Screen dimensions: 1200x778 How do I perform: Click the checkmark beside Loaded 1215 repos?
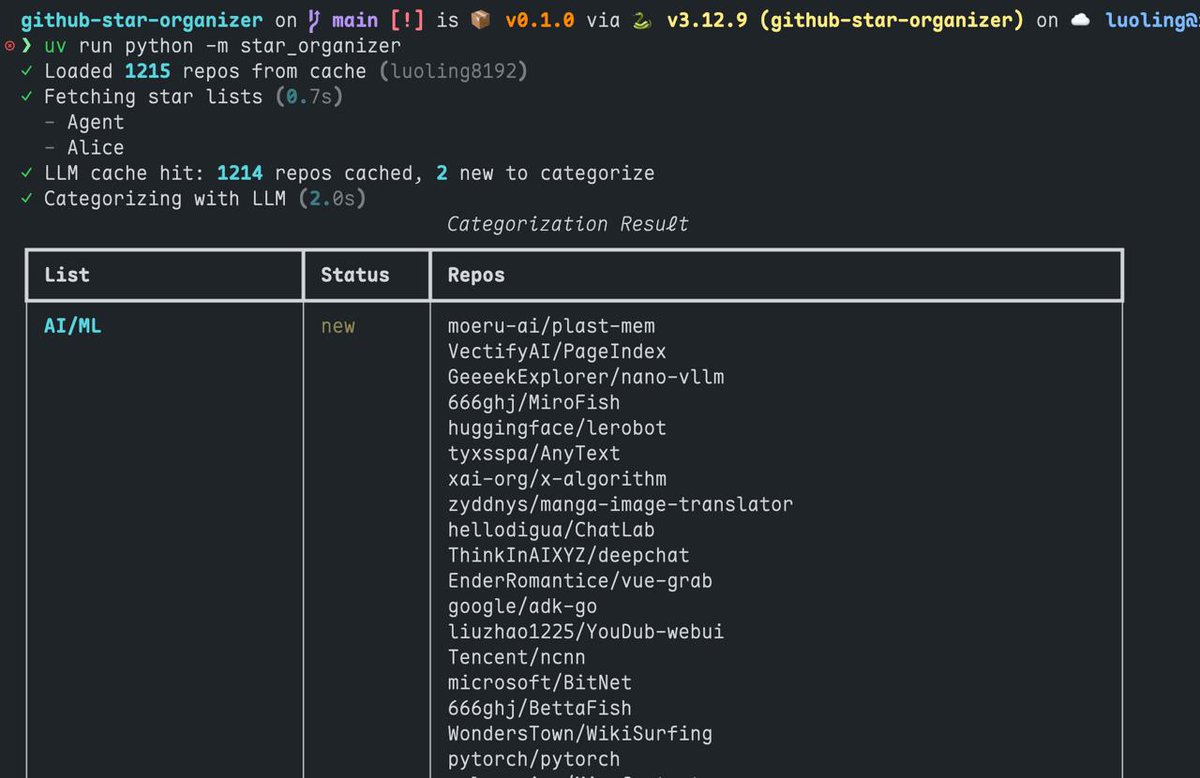click(26, 71)
